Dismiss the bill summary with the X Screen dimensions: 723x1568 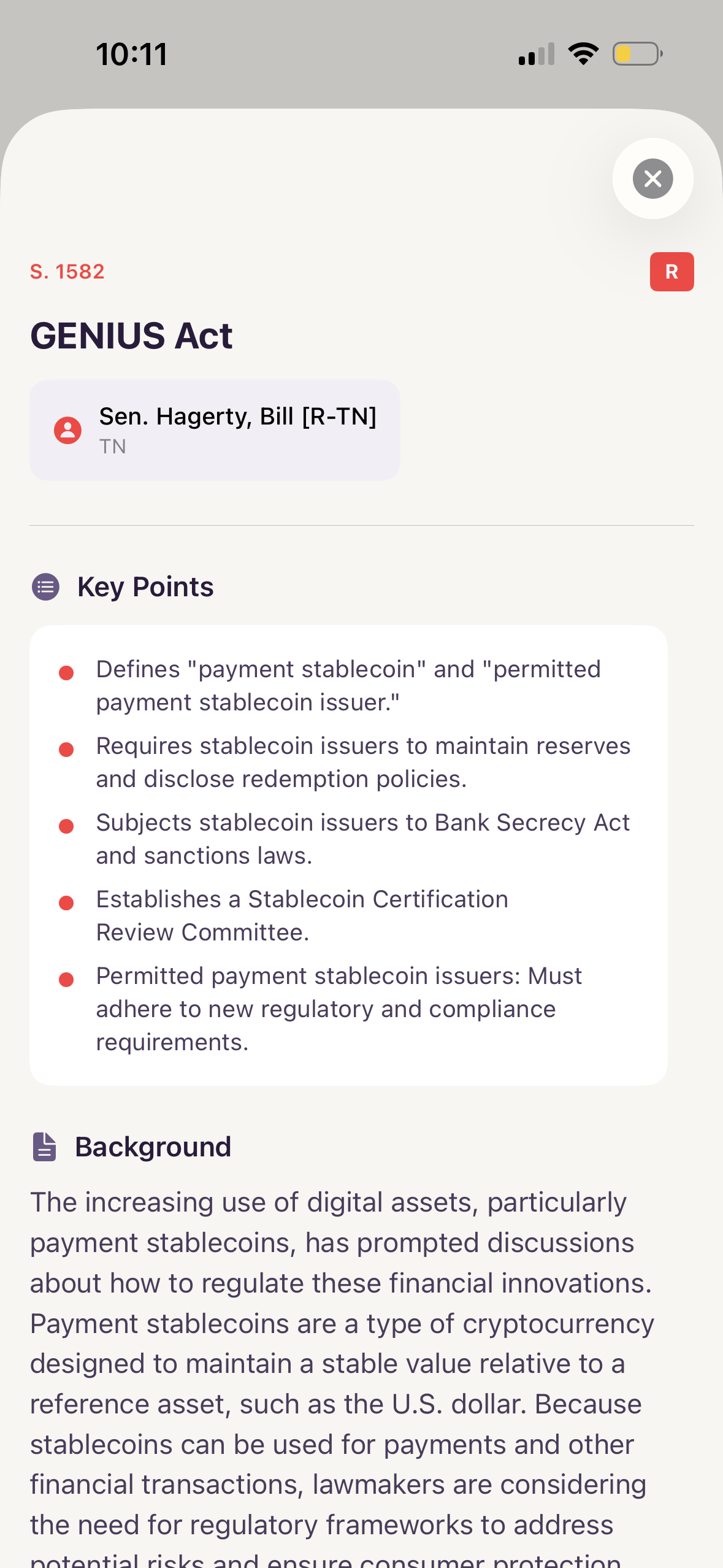click(x=652, y=179)
